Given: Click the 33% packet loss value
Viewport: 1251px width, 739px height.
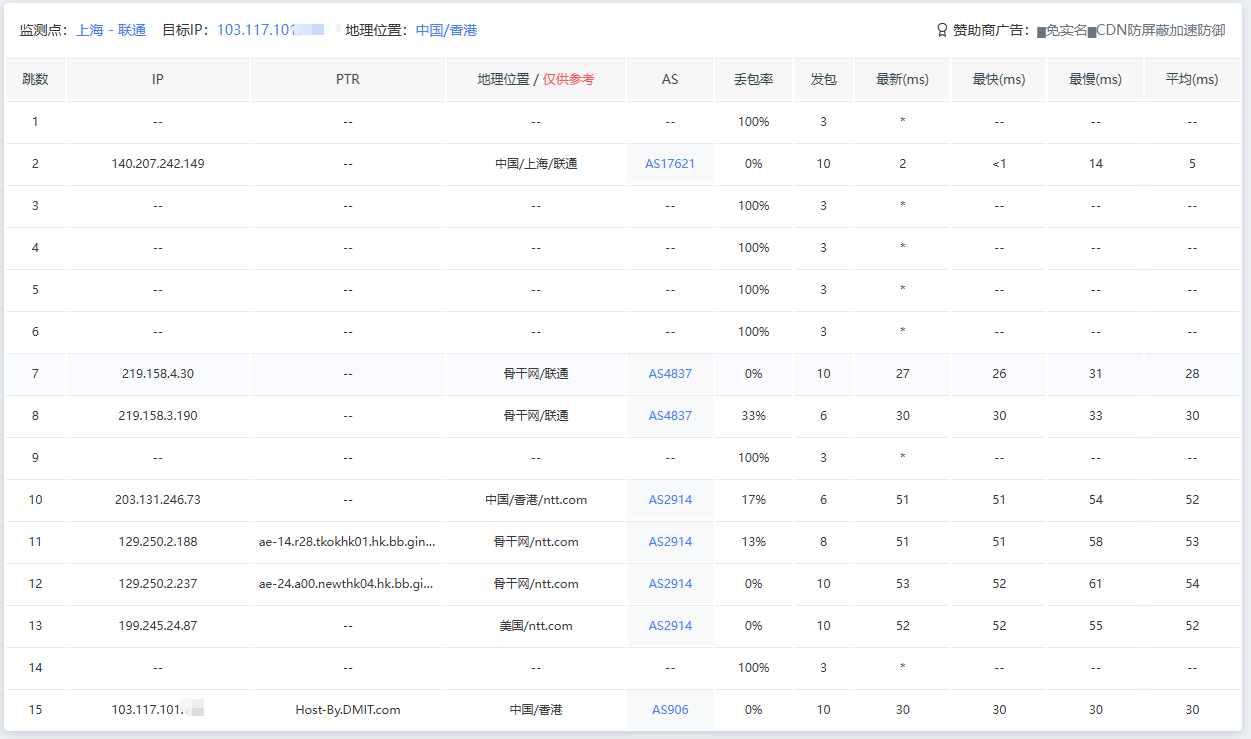Looking at the screenshot, I should [753, 416].
